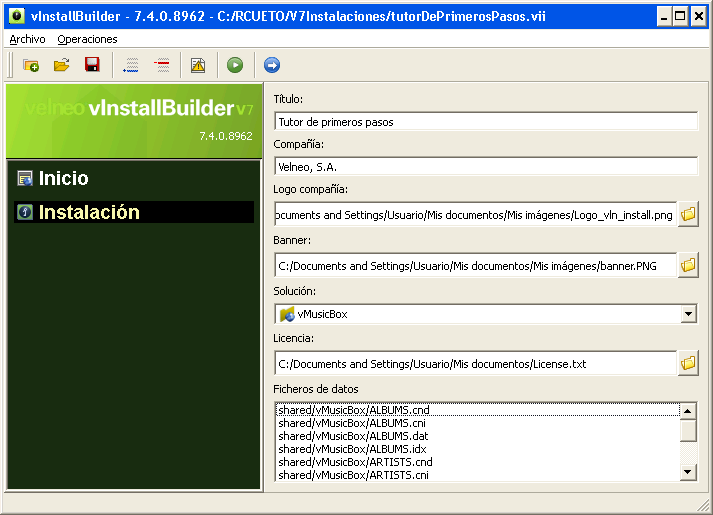Click the remove line toolbar icon
Screen dimensions: 713x515
pyautogui.click(x=162, y=65)
